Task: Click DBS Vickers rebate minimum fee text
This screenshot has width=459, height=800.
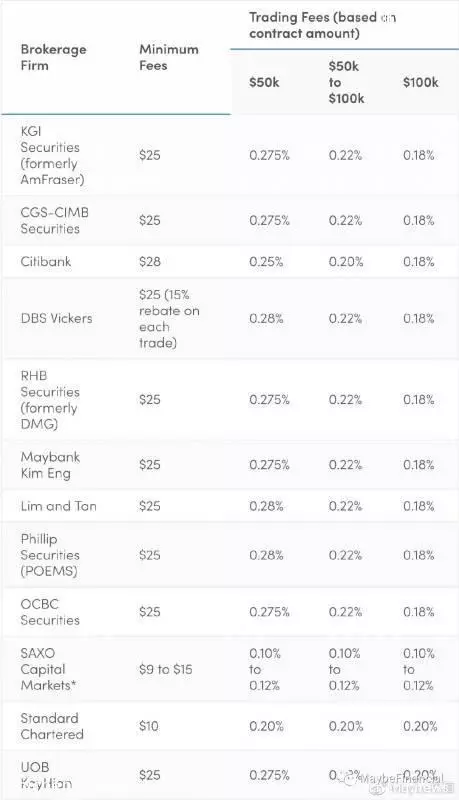Action: tap(169, 318)
